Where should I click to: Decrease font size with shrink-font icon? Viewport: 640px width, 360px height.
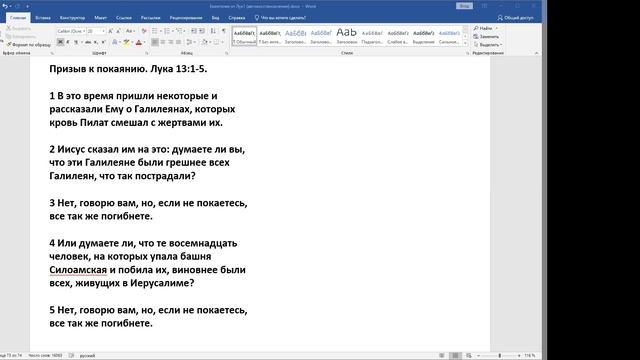pyautogui.click(x=118, y=31)
